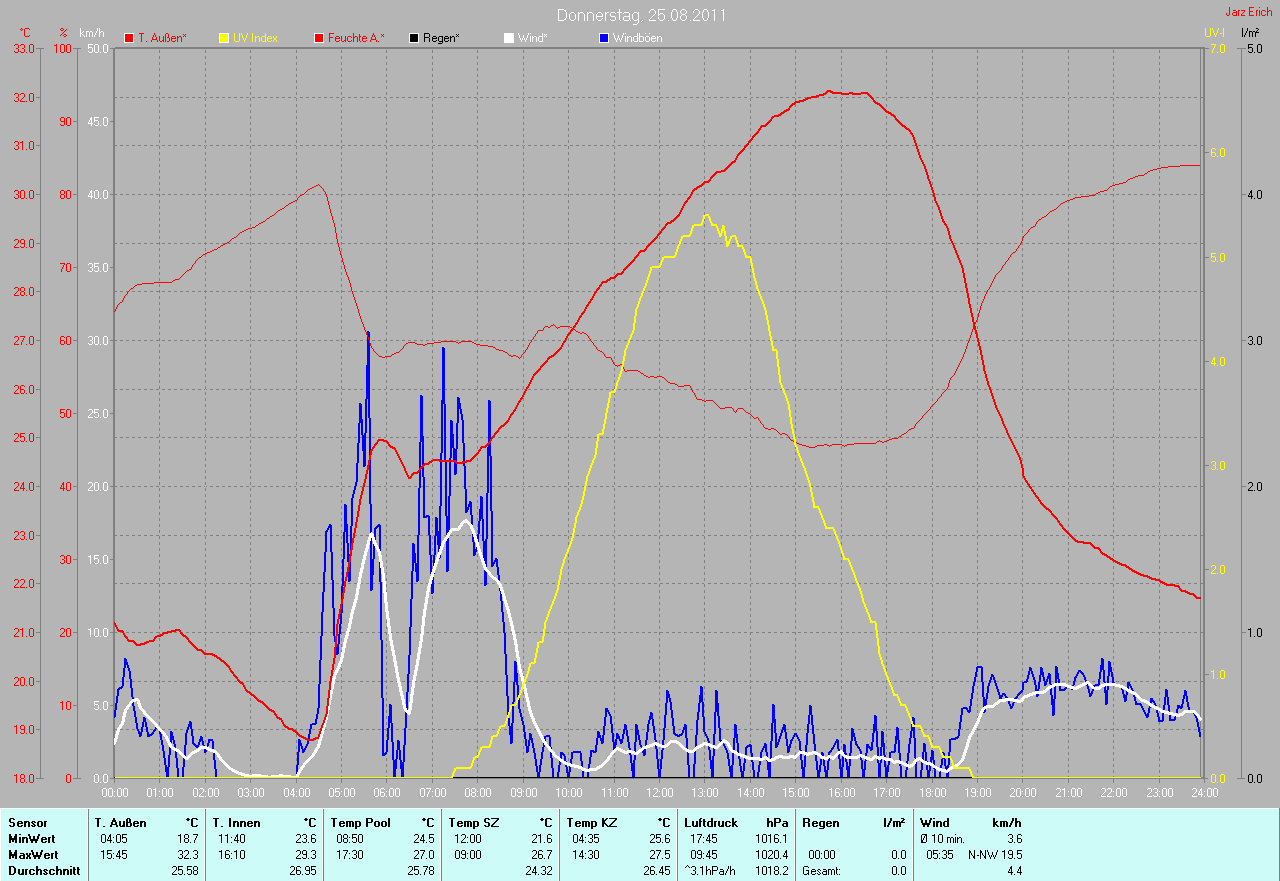
Task: Select the T. Außen maximum value "32.3"
Action: pos(187,855)
